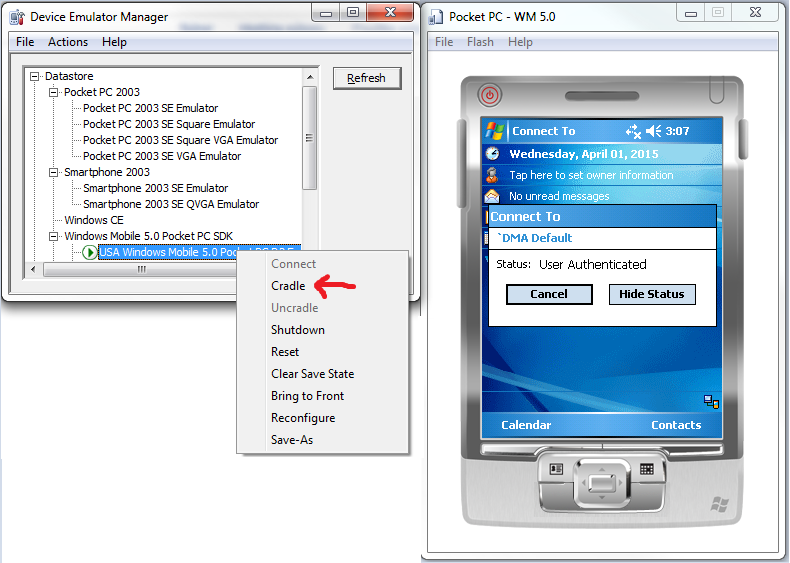Collapse the Pocket PC 2003 node
The image size is (790, 563).
click(x=53, y=92)
